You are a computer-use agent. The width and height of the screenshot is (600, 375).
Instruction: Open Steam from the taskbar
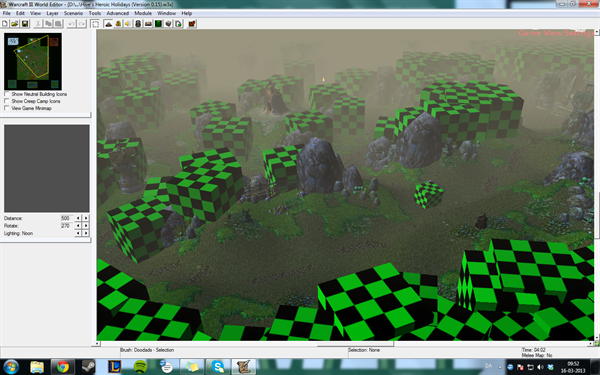tap(89, 367)
